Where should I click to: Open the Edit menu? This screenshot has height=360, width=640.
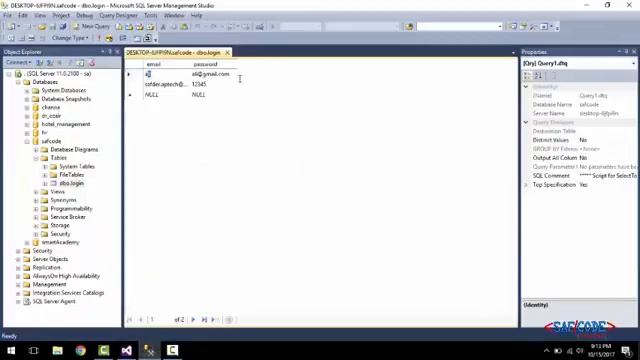click(22, 16)
